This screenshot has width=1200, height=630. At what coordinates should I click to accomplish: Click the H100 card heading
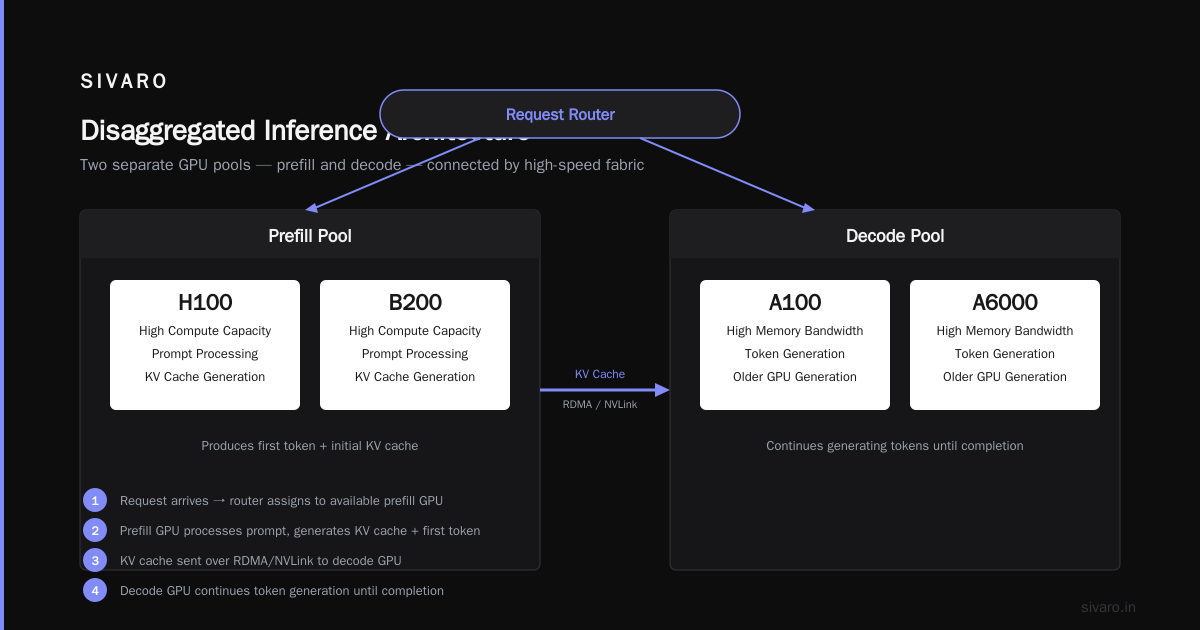point(205,302)
